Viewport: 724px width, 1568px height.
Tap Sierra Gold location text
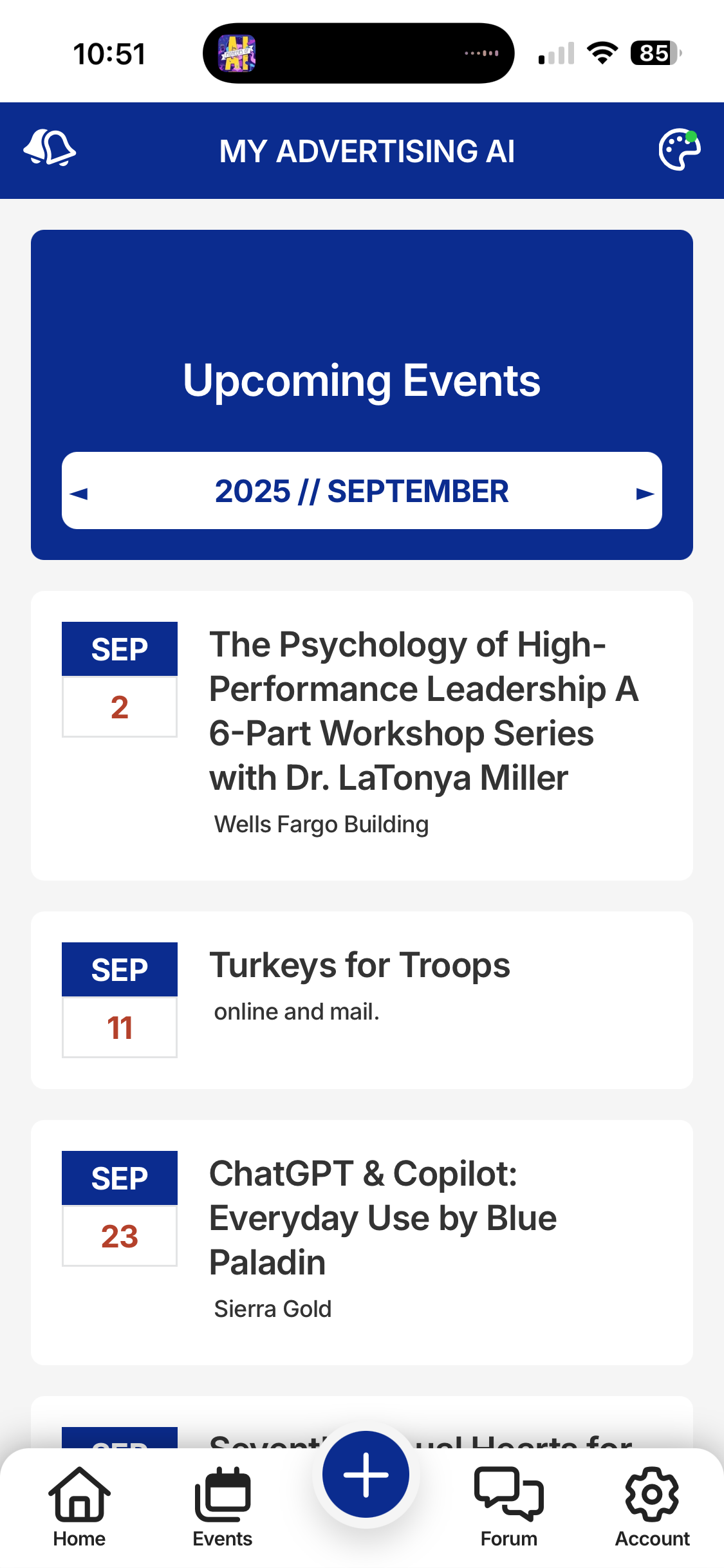pyautogui.click(x=273, y=1309)
